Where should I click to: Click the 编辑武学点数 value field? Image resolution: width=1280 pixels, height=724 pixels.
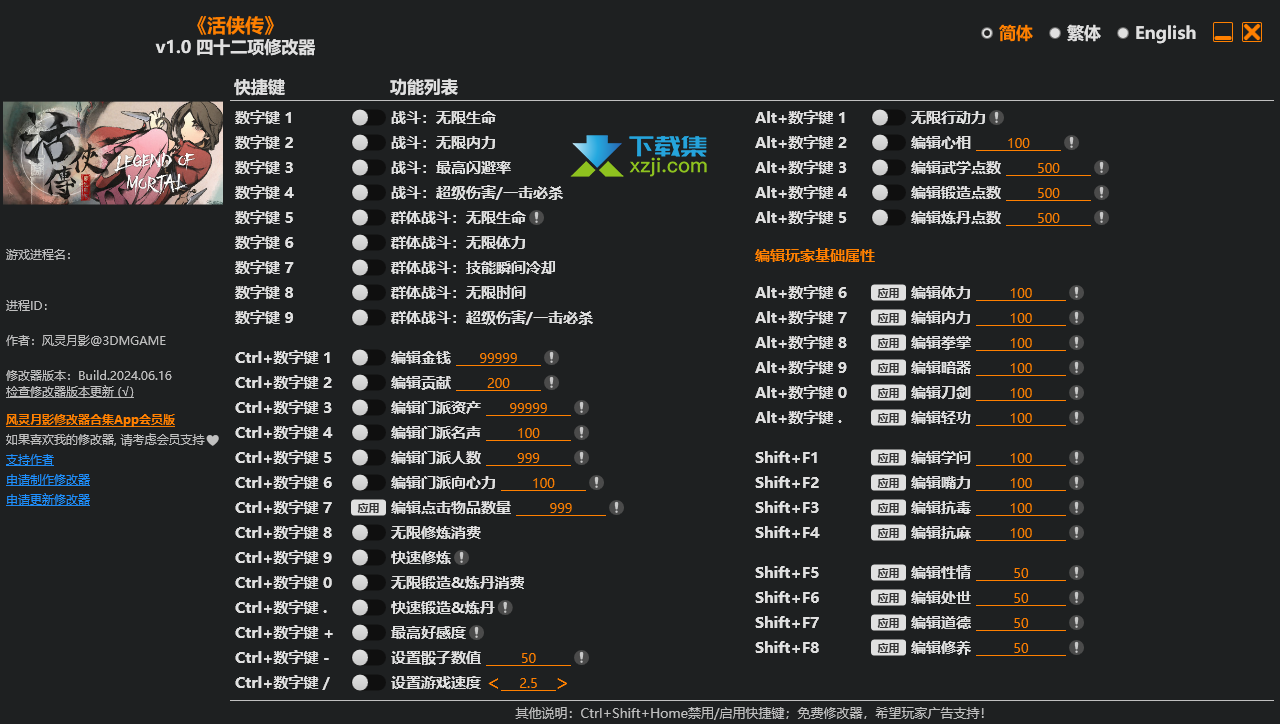(1048, 168)
